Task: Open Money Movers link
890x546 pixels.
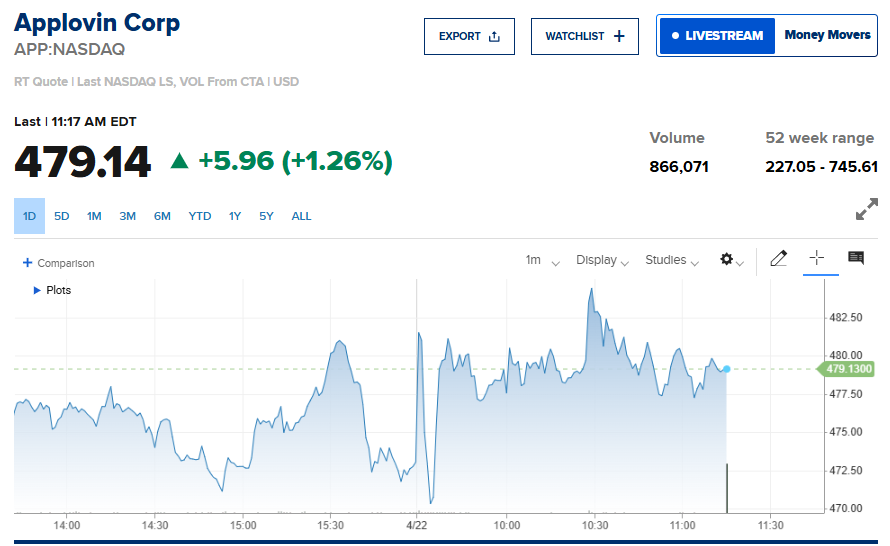Action: coord(827,36)
